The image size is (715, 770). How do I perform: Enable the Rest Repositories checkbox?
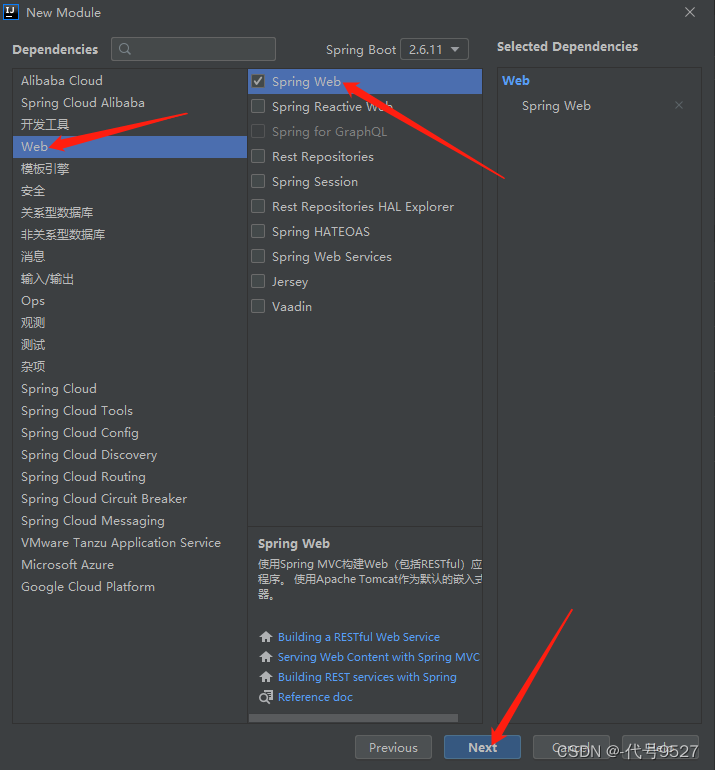coord(258,156)
